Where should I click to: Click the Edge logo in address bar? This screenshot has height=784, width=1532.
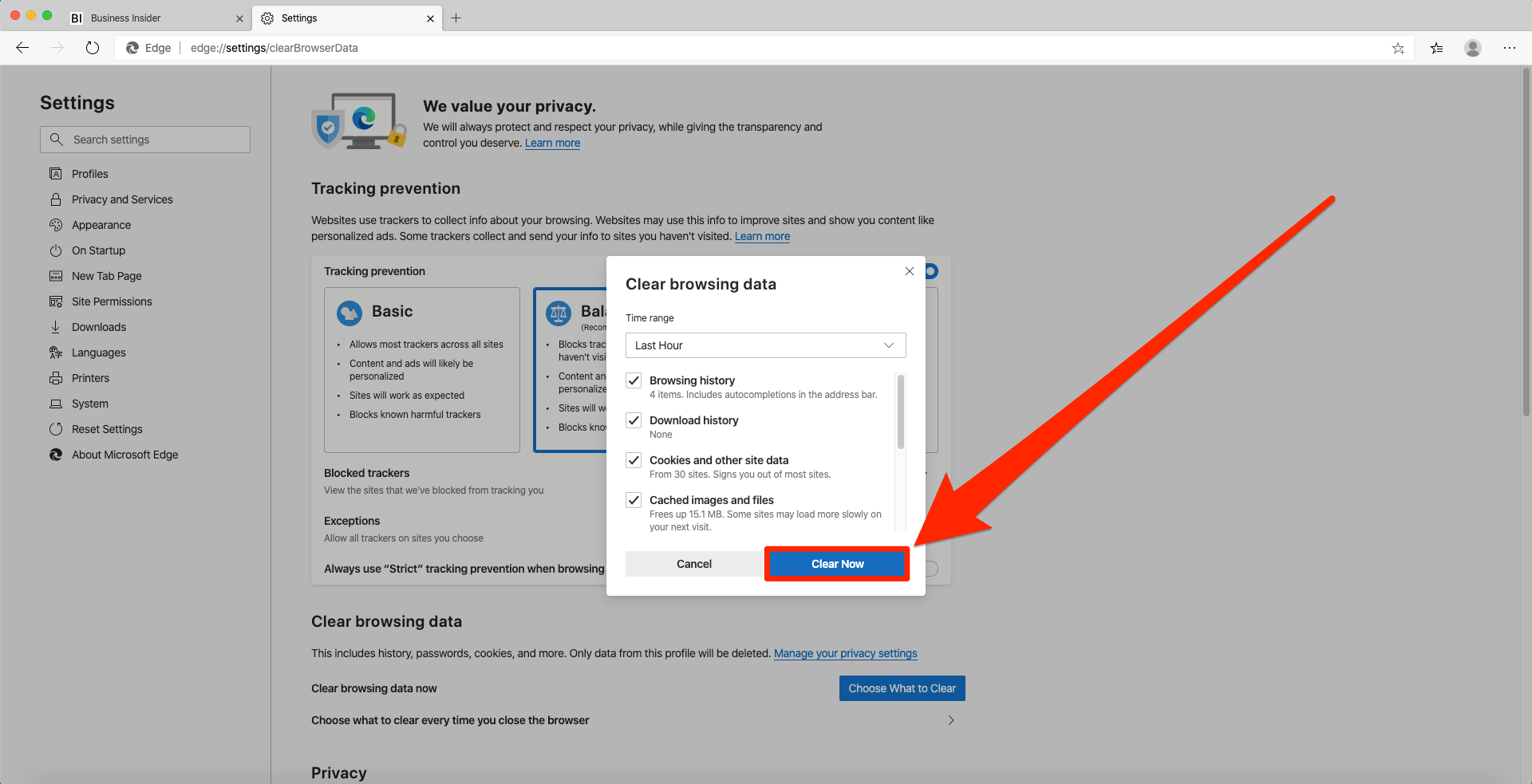click(132, 48)
